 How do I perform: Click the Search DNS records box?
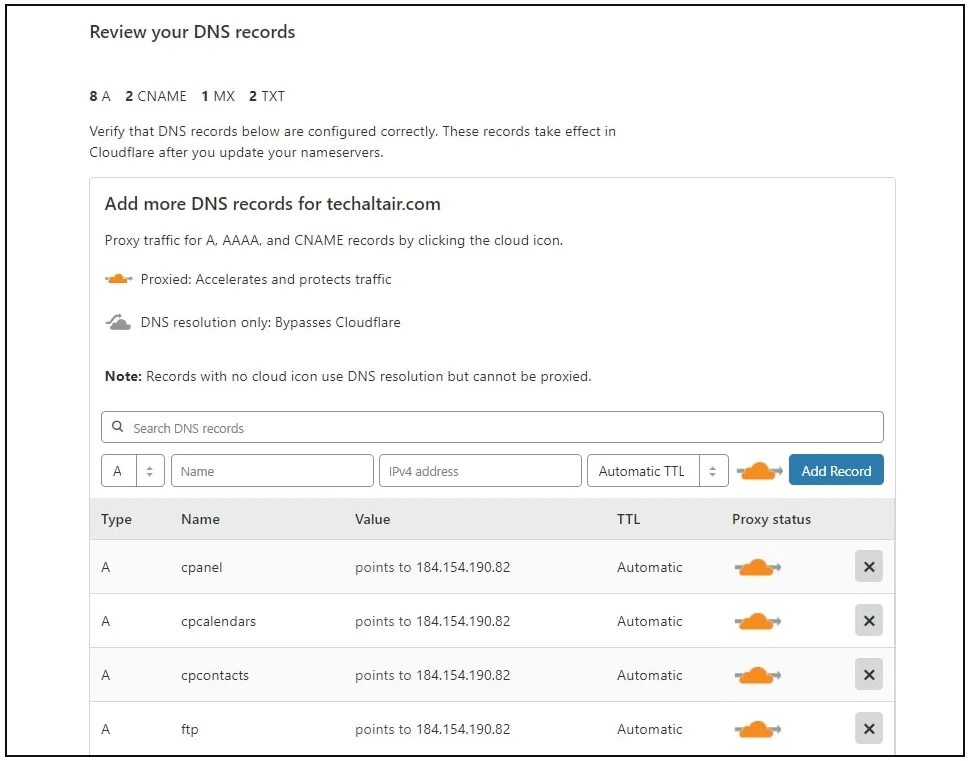(x=492, y=427)
